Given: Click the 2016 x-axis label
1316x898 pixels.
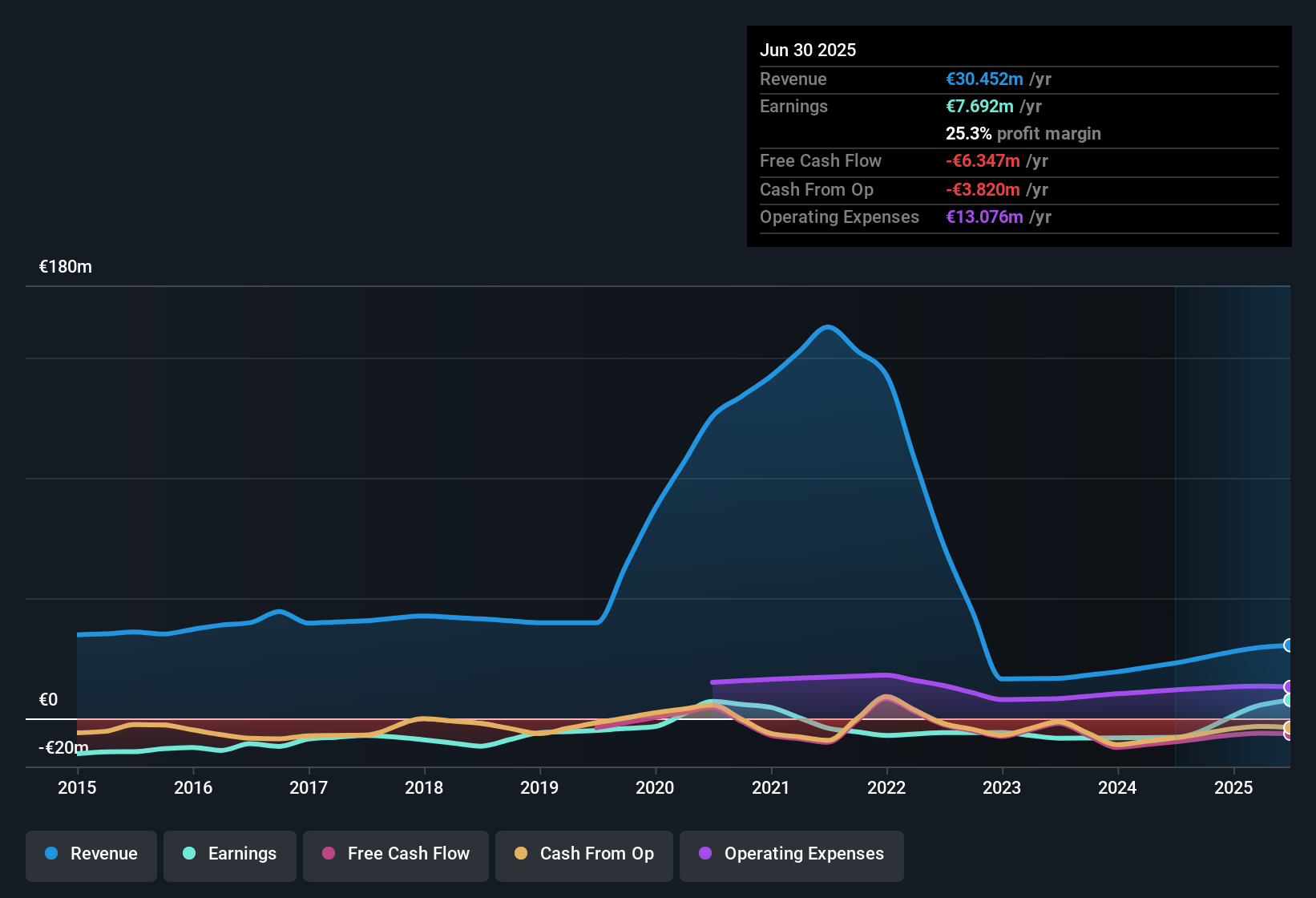Looking at the screenshot, I should coord(193,788).
